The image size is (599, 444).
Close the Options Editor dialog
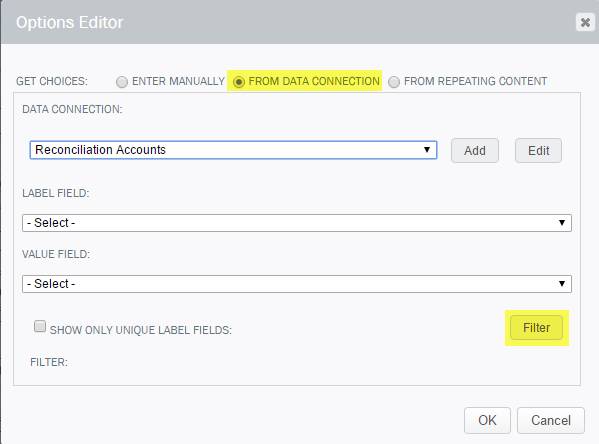(x=585, y=22)
